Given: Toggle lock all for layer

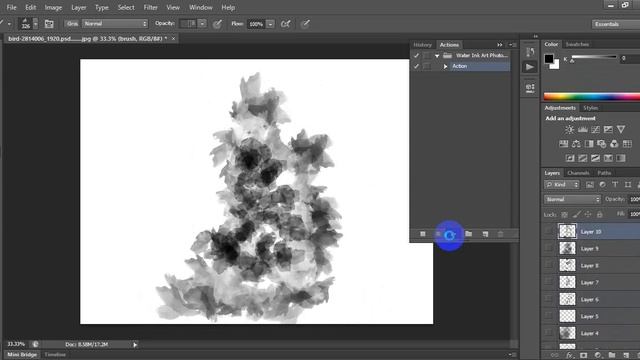Looking at the screenshot, I should [x=599, y=214].
